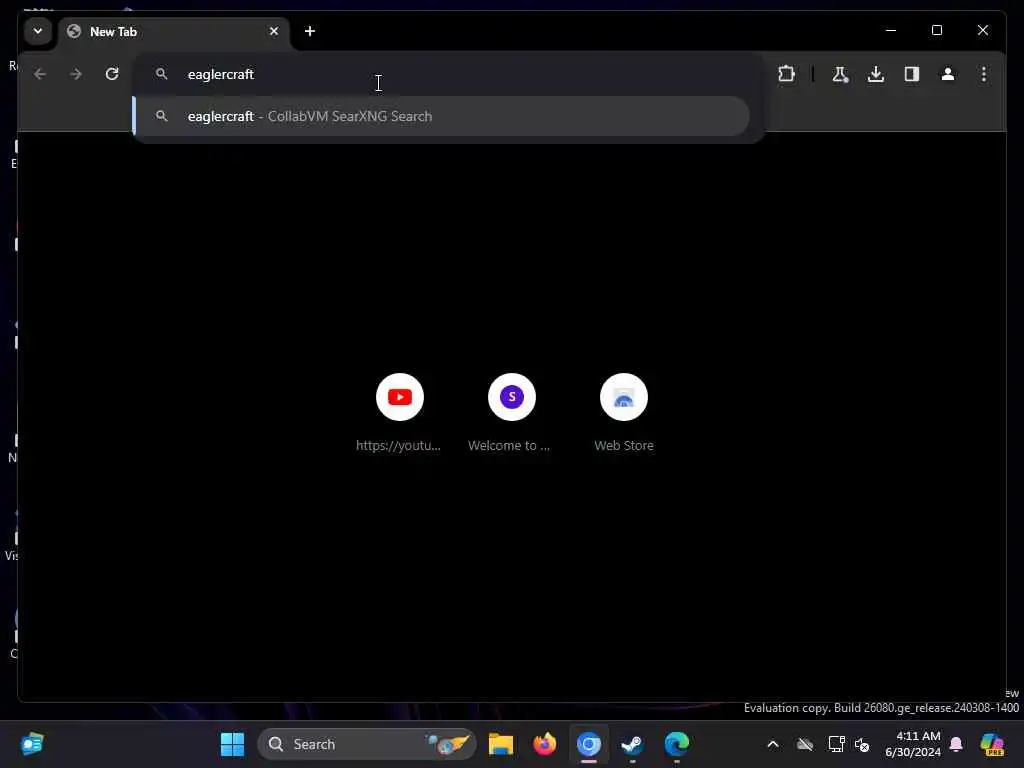Toggle the browser side panel

tap(912, 74)
